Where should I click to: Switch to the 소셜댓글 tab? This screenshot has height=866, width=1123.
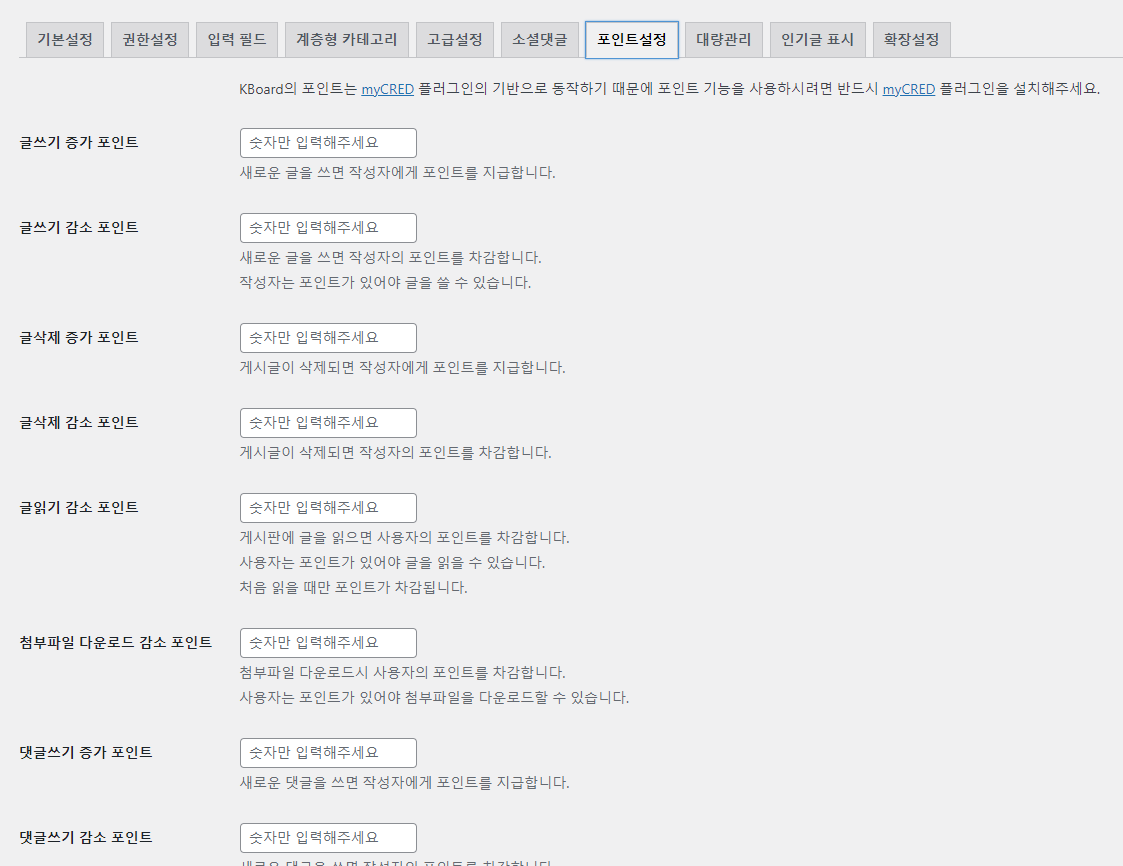click(539, 39)
